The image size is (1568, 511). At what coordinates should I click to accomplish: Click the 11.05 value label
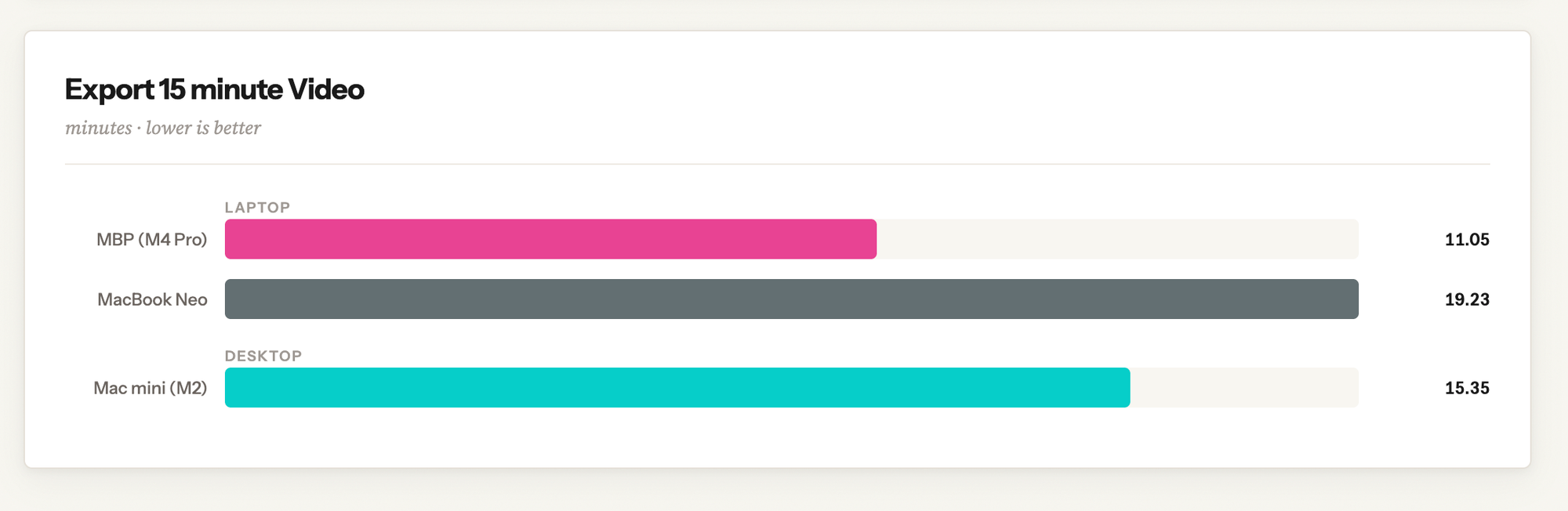[x=1467, y=240]
